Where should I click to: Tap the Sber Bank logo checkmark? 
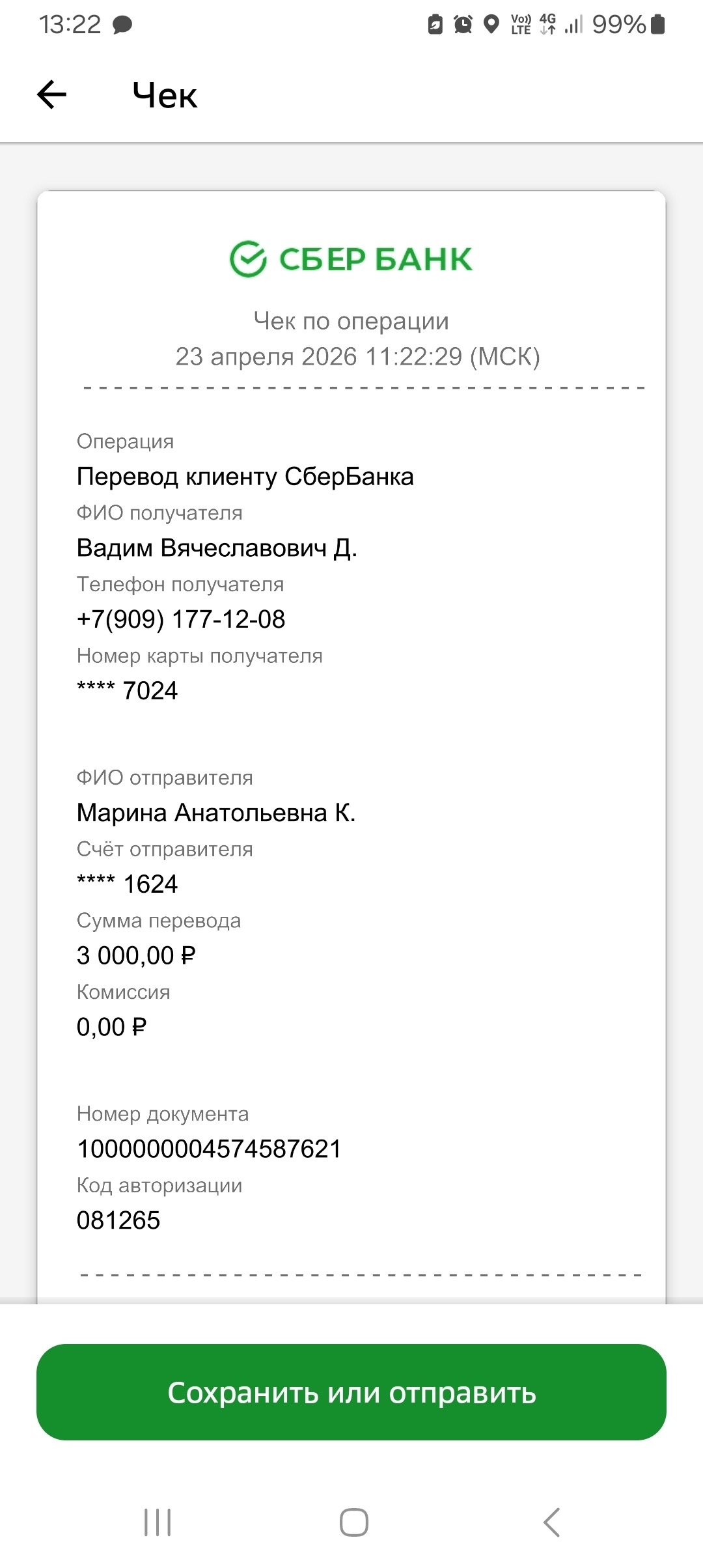[248, 259]
